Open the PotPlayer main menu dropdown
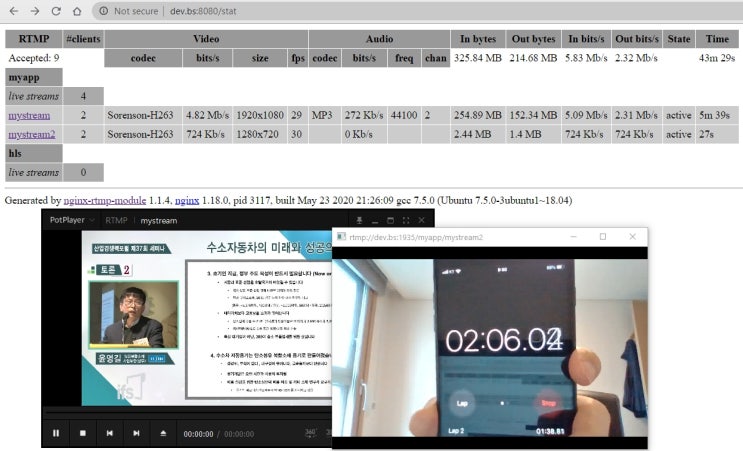743x451 pixels. [72, 220]
